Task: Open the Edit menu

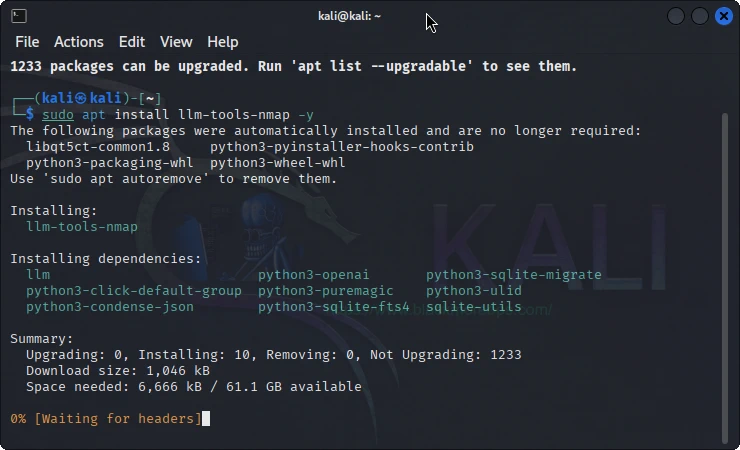Action: coord(132,42)
